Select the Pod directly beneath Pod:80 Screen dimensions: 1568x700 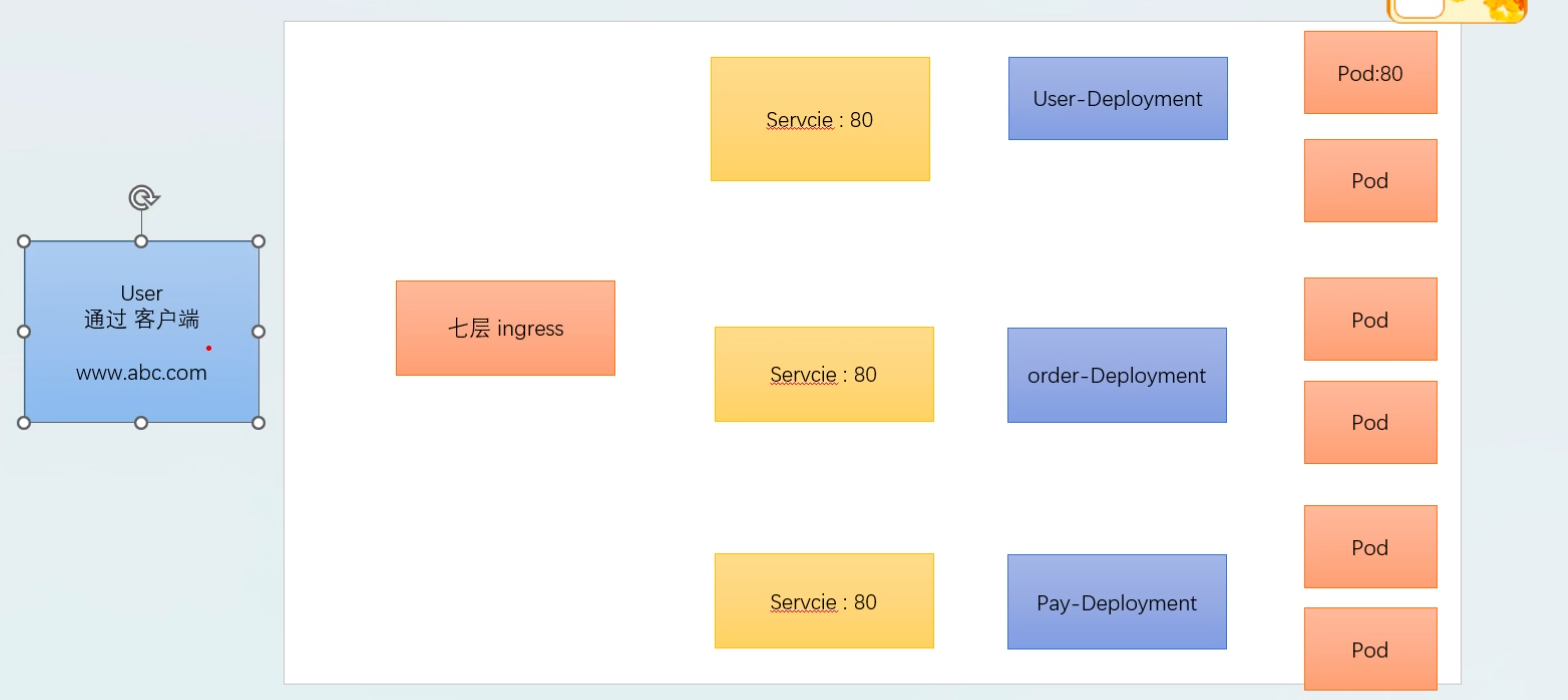pos(1370,180)
